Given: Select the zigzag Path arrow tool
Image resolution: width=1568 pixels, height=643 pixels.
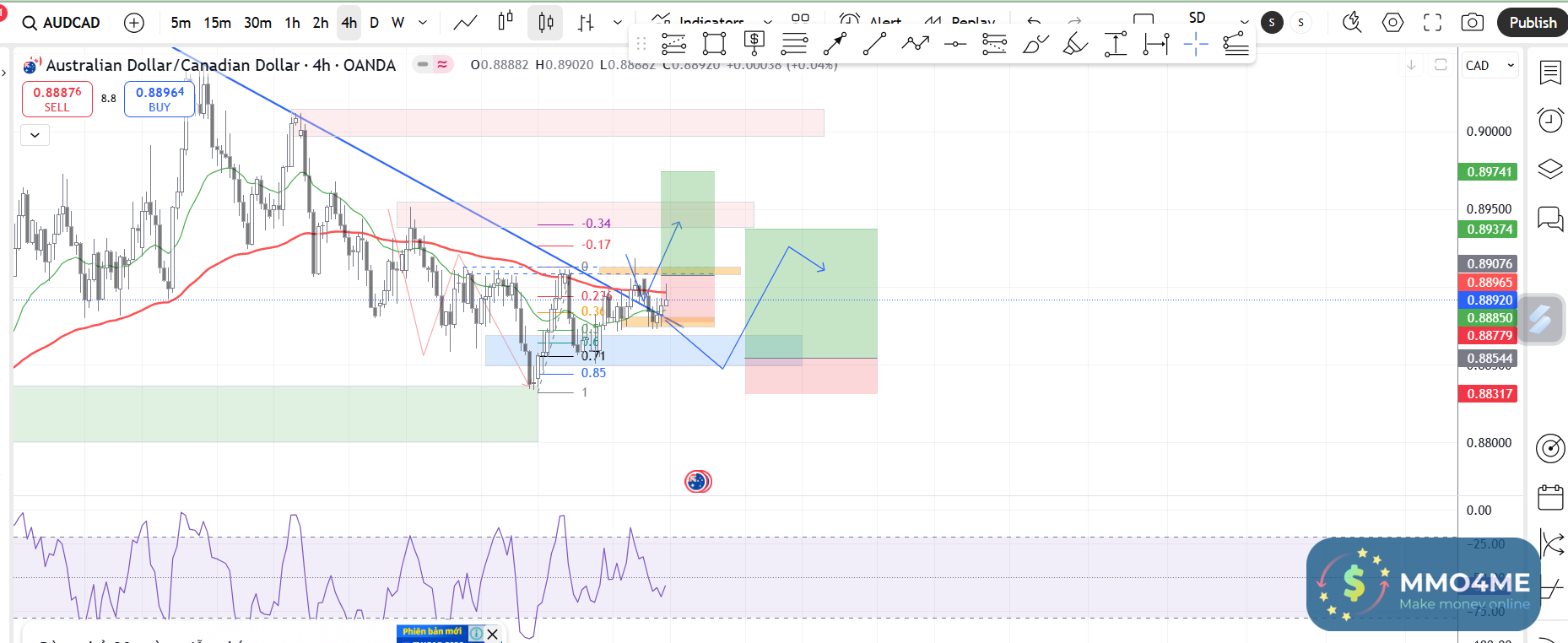Looking at the screenshot, I should (915, 43).
